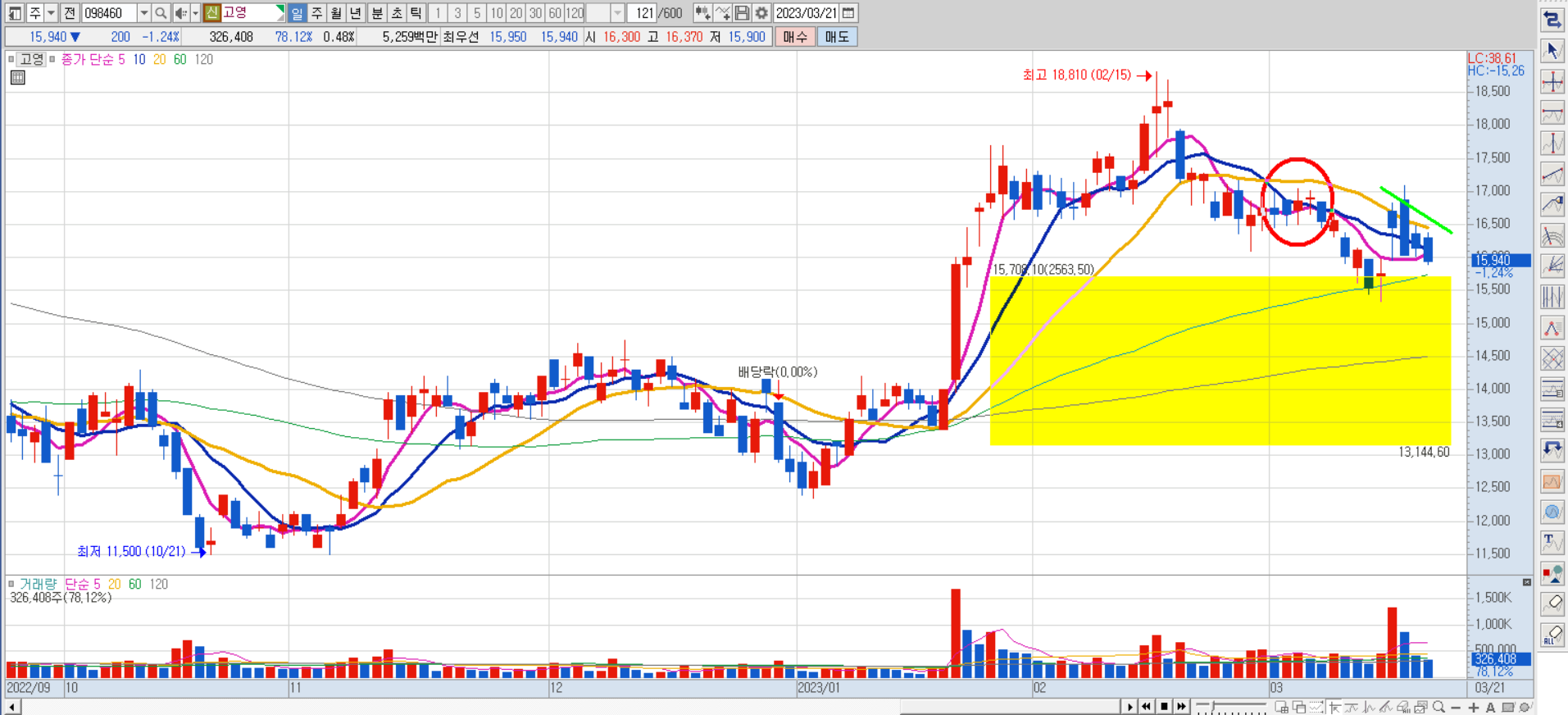Viewport: 1568px width, 715px height.
Task: Click the stock search magnifier icon
Action: [x=161, y=13]
